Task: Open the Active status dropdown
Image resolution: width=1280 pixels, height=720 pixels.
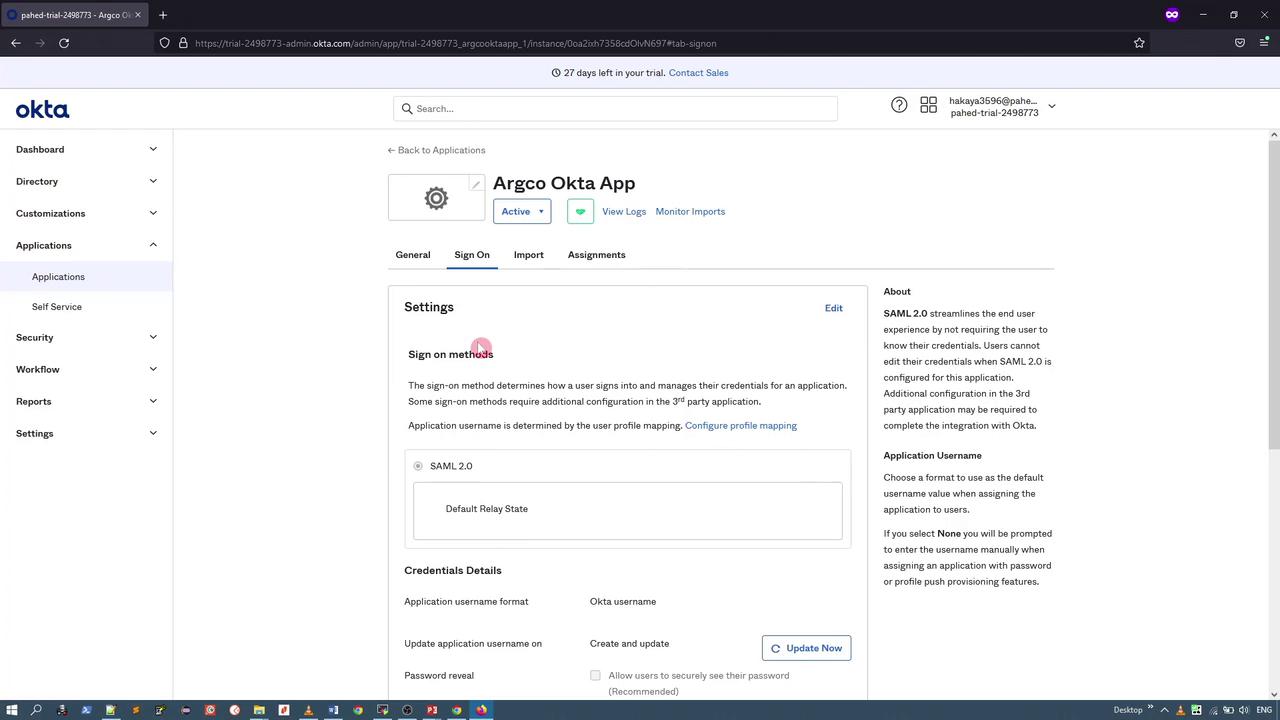Action: coord(522,212)
